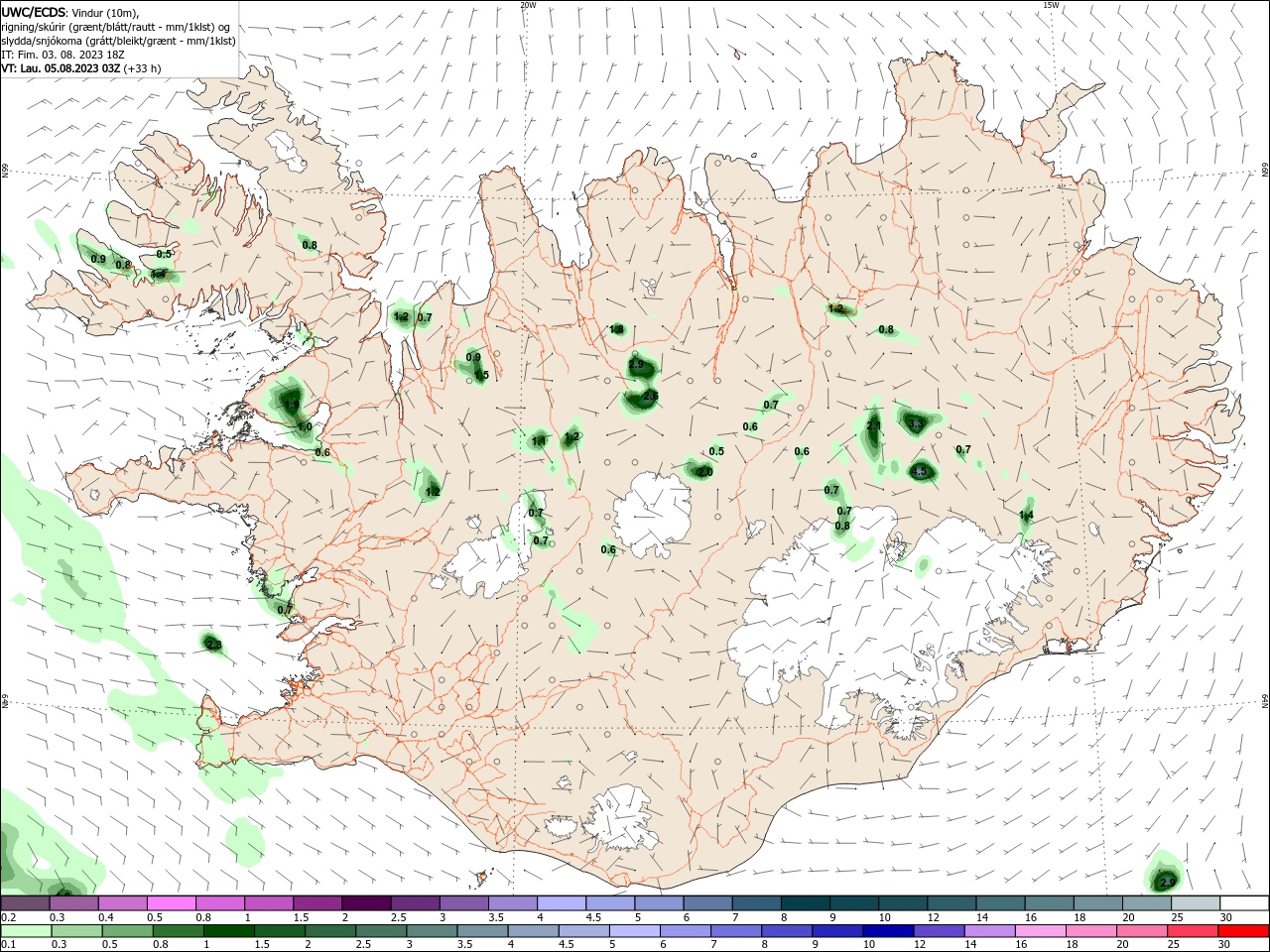
Task: Click the '0.4' label in the top legend row
Action: [106, 917]
